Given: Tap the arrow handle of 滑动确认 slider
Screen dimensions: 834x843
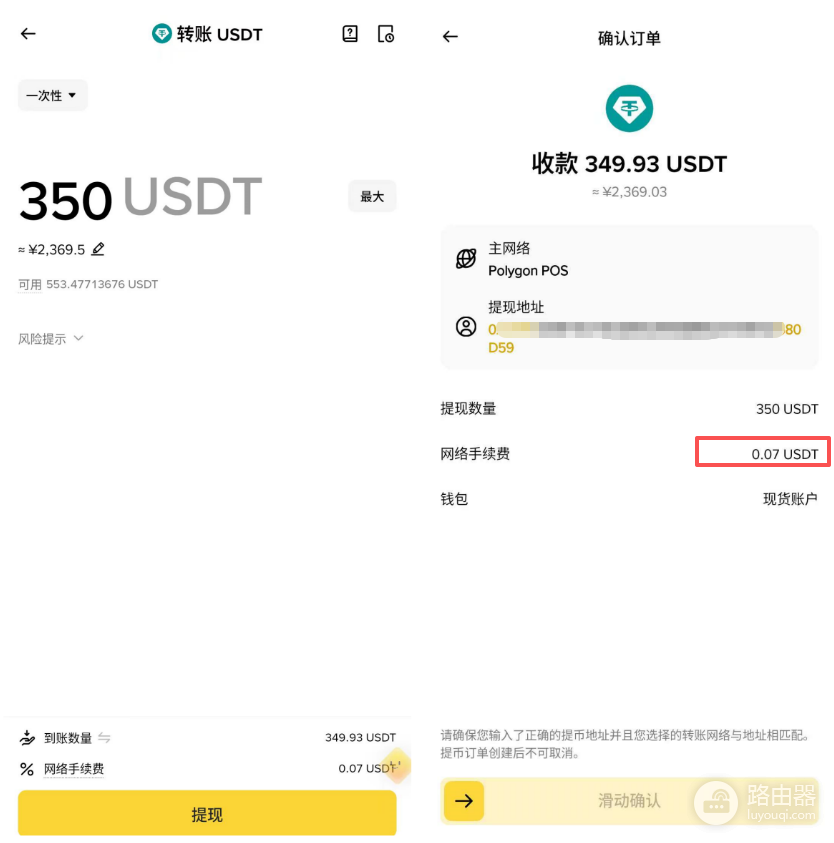Looking at the screenshot, I should click(x=464, y=801).
